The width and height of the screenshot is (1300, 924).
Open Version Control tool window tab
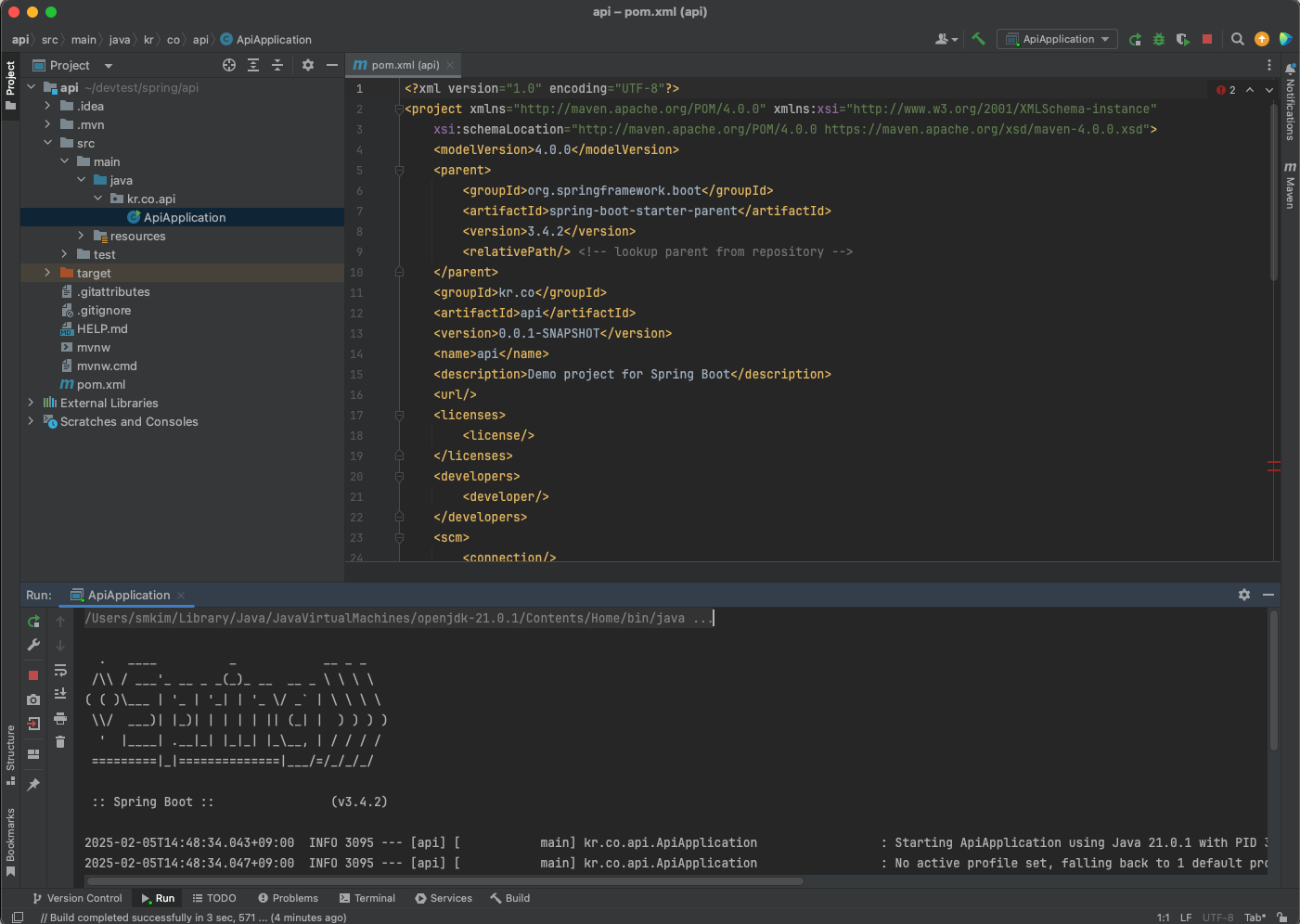(x=77, y=898)
